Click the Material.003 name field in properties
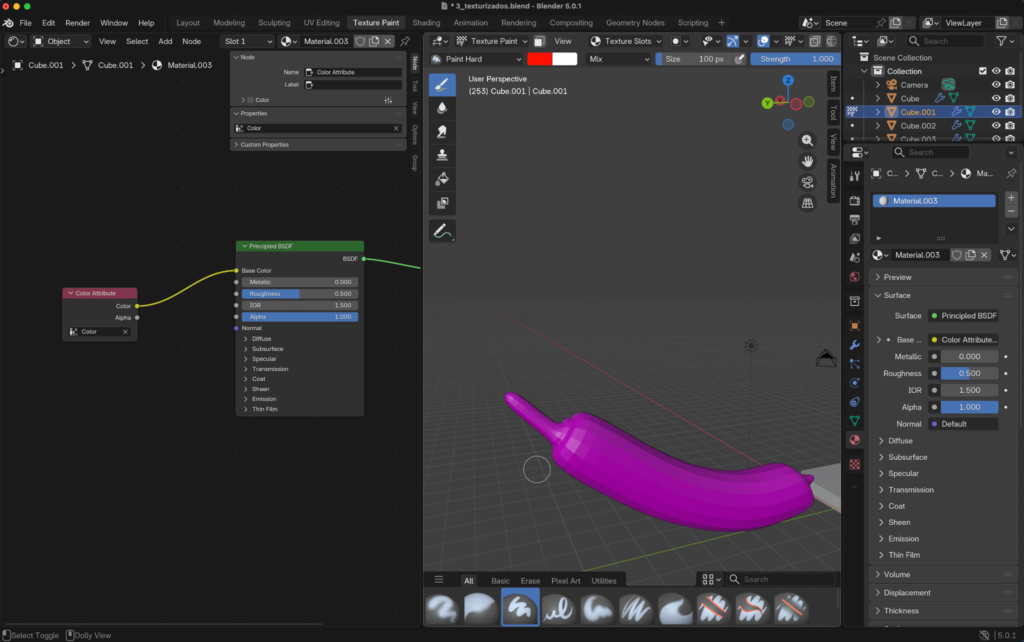This screenshot has width=1024, height=642. click(x=919, y=255)
